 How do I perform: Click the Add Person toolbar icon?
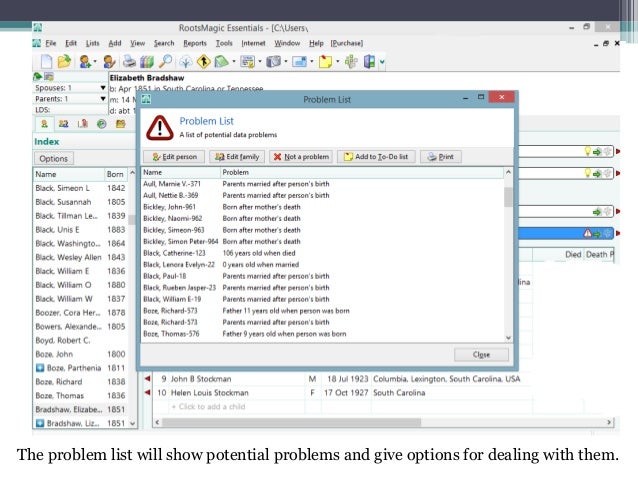click(x=85, y=61)
